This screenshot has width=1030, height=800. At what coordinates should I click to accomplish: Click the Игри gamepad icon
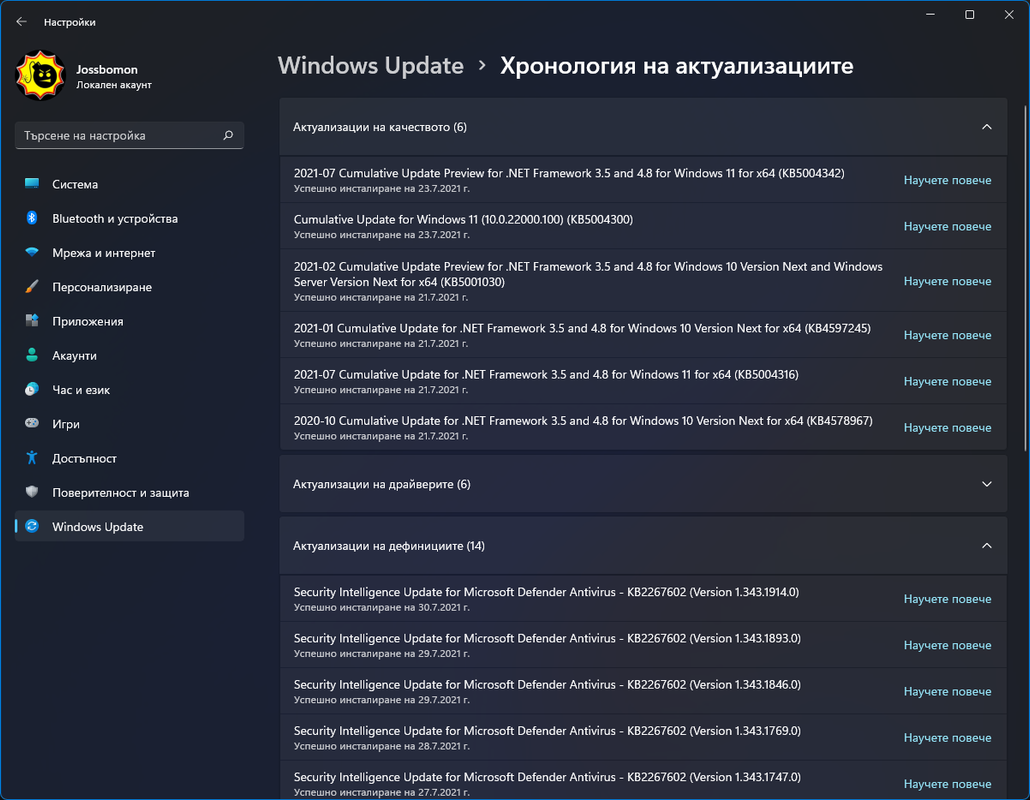[32, 424]
